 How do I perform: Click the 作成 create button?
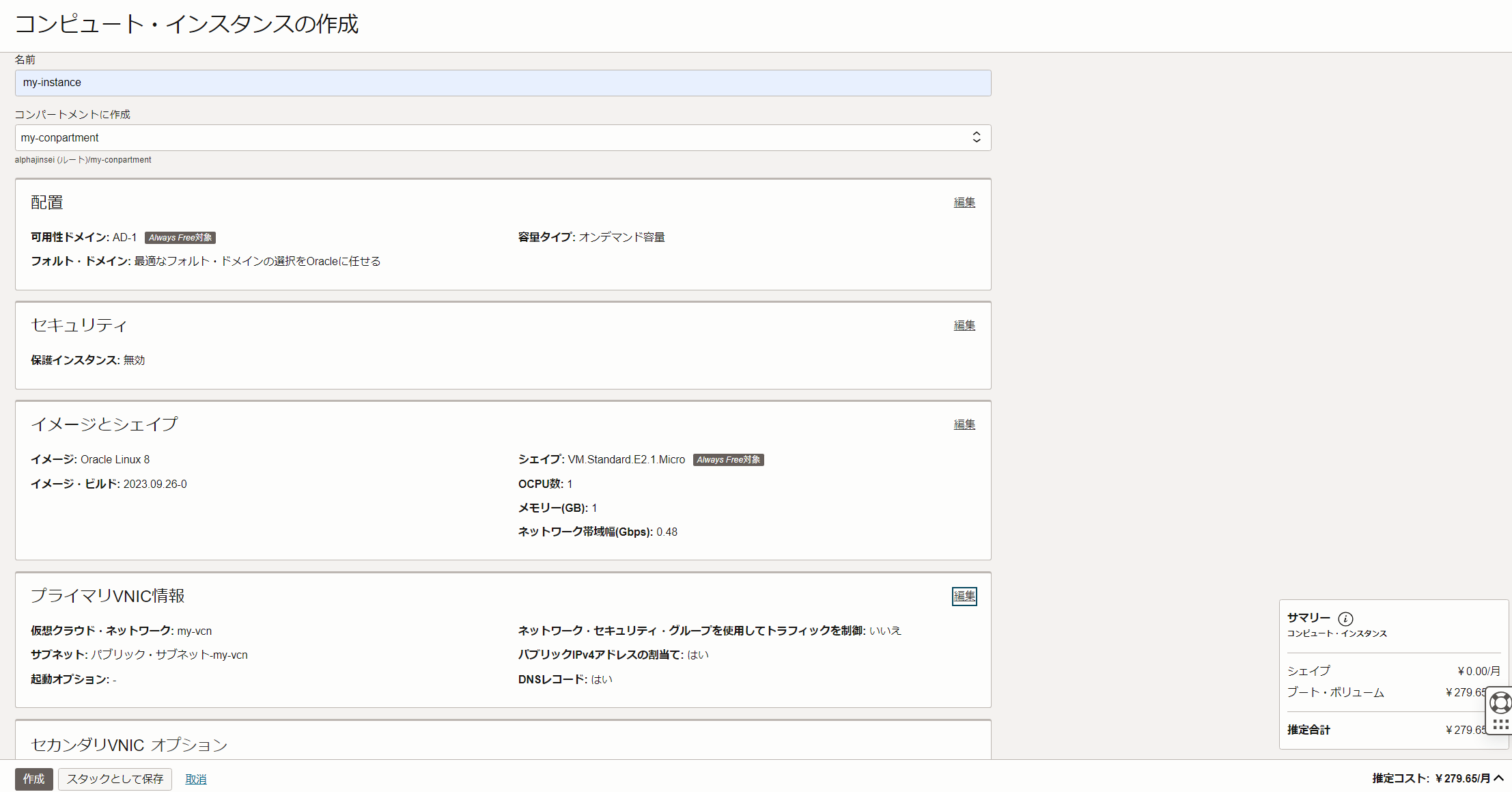pyautogui.click(x=33, y=779)
